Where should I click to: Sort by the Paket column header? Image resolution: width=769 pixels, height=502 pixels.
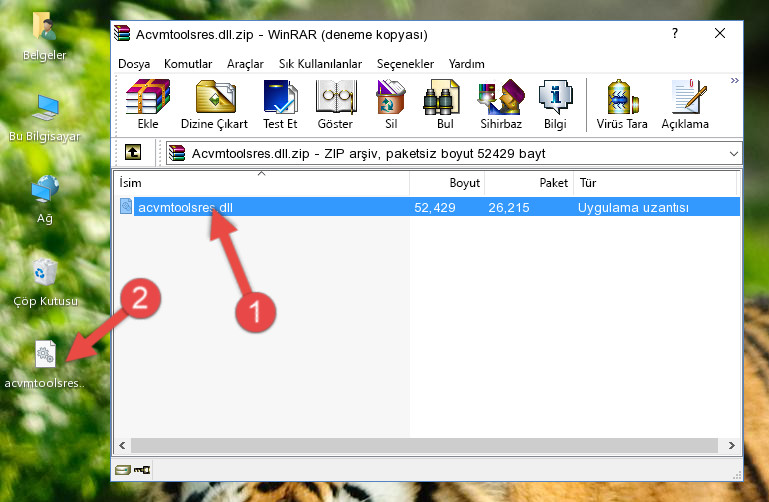529,183
